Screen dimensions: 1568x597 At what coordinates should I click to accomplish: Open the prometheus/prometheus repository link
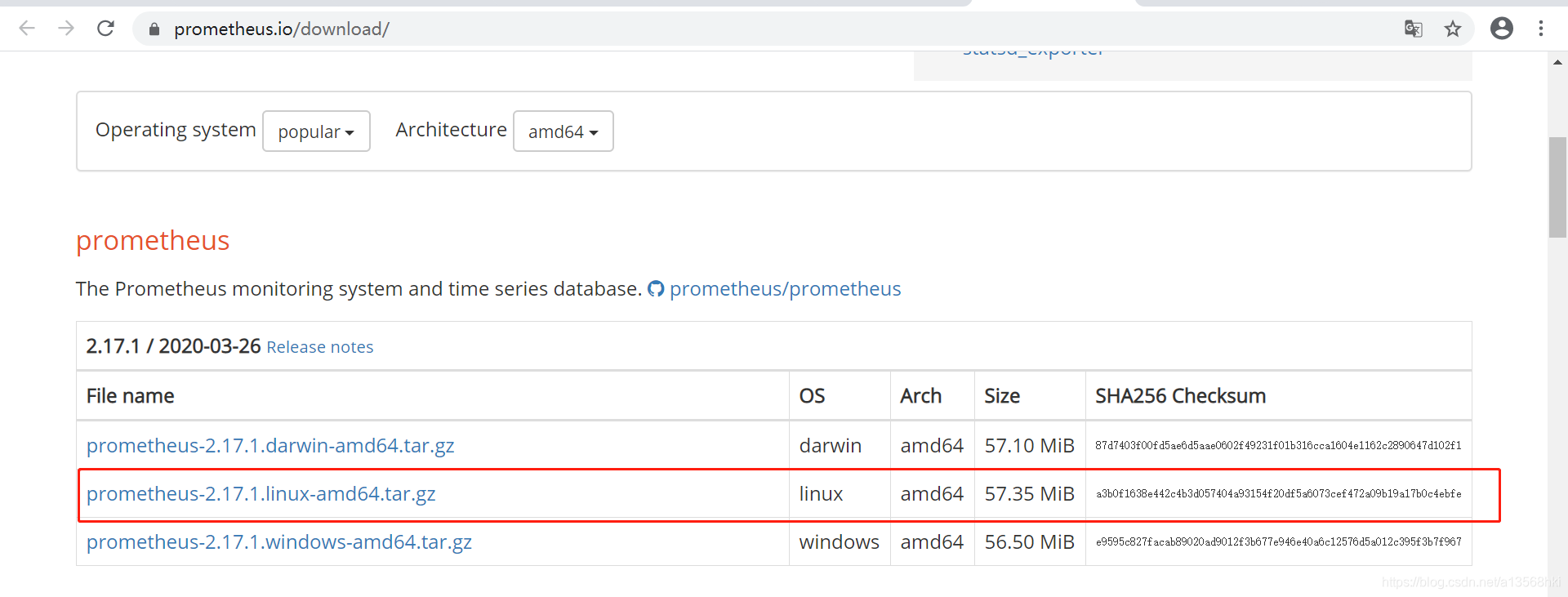[785, 287]
